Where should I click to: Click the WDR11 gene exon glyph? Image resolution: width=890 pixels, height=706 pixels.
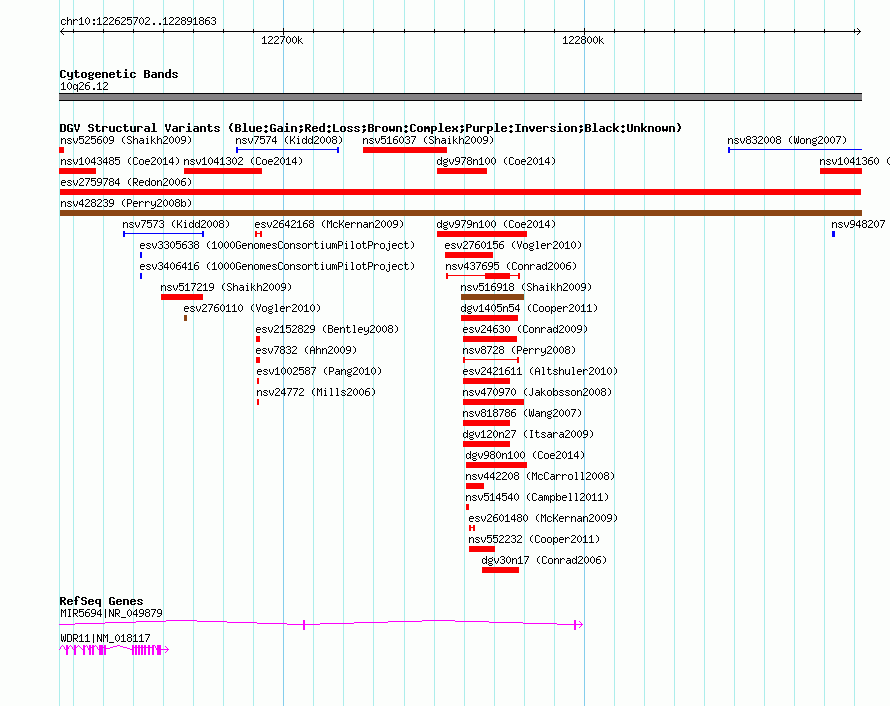(114, 650)
